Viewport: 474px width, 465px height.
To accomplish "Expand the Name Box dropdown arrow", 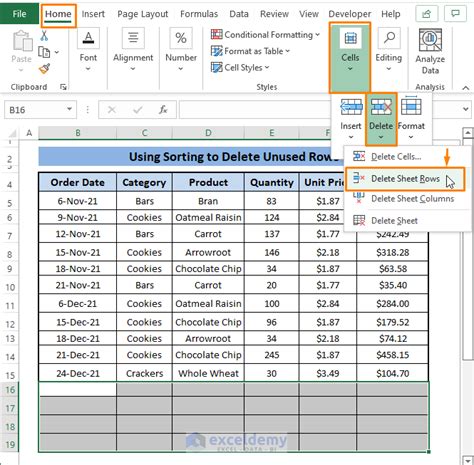I will [x=69, y=109].
